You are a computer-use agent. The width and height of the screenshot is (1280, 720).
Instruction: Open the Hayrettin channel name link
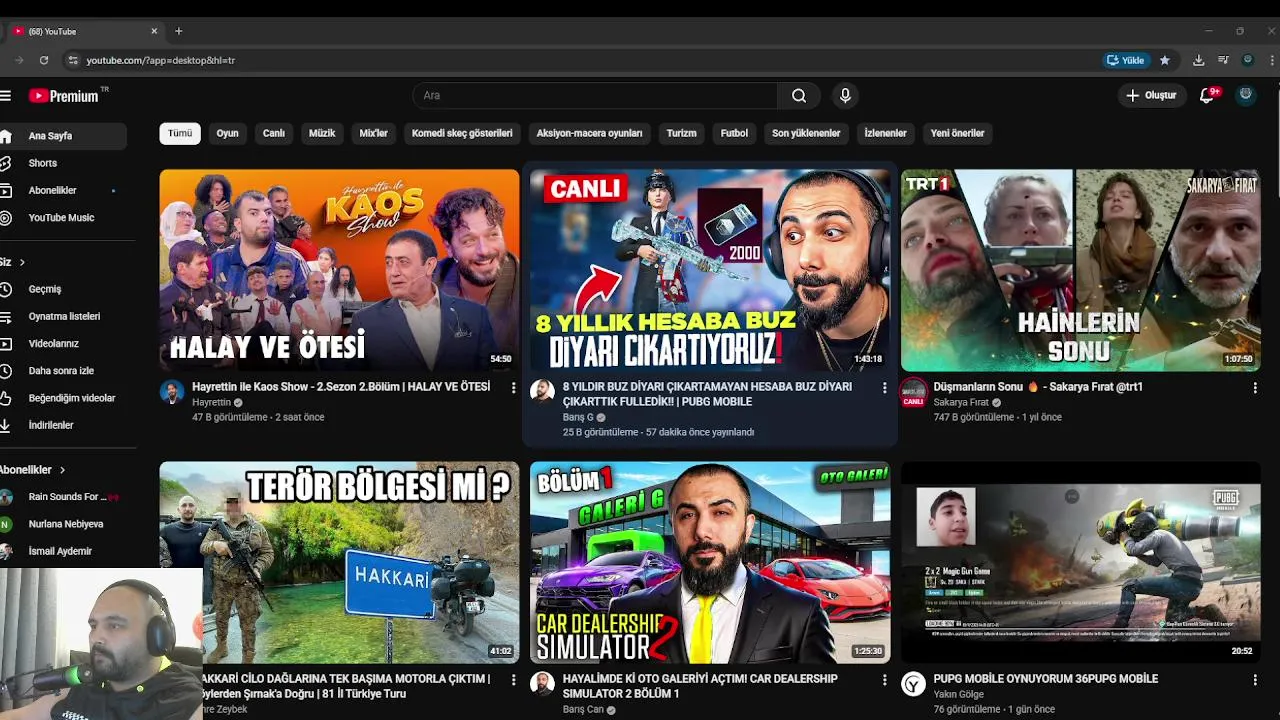(212, 402)
